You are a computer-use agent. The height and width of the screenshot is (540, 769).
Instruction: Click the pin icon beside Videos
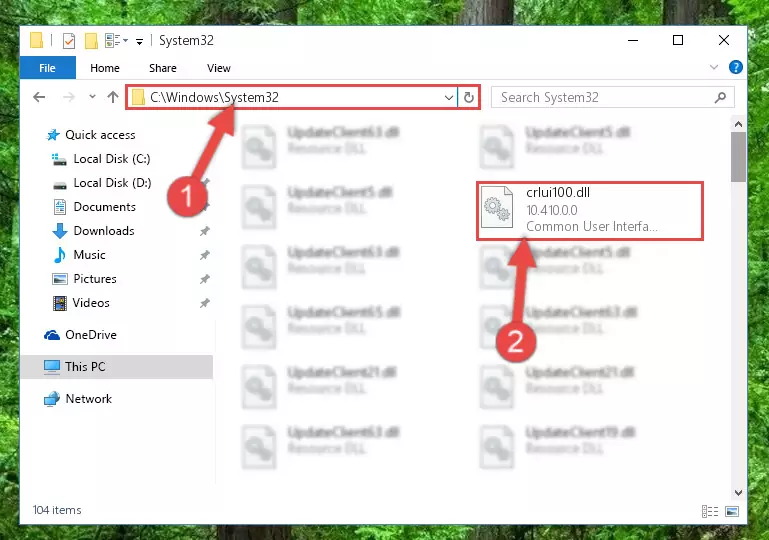tap(205, 303)
